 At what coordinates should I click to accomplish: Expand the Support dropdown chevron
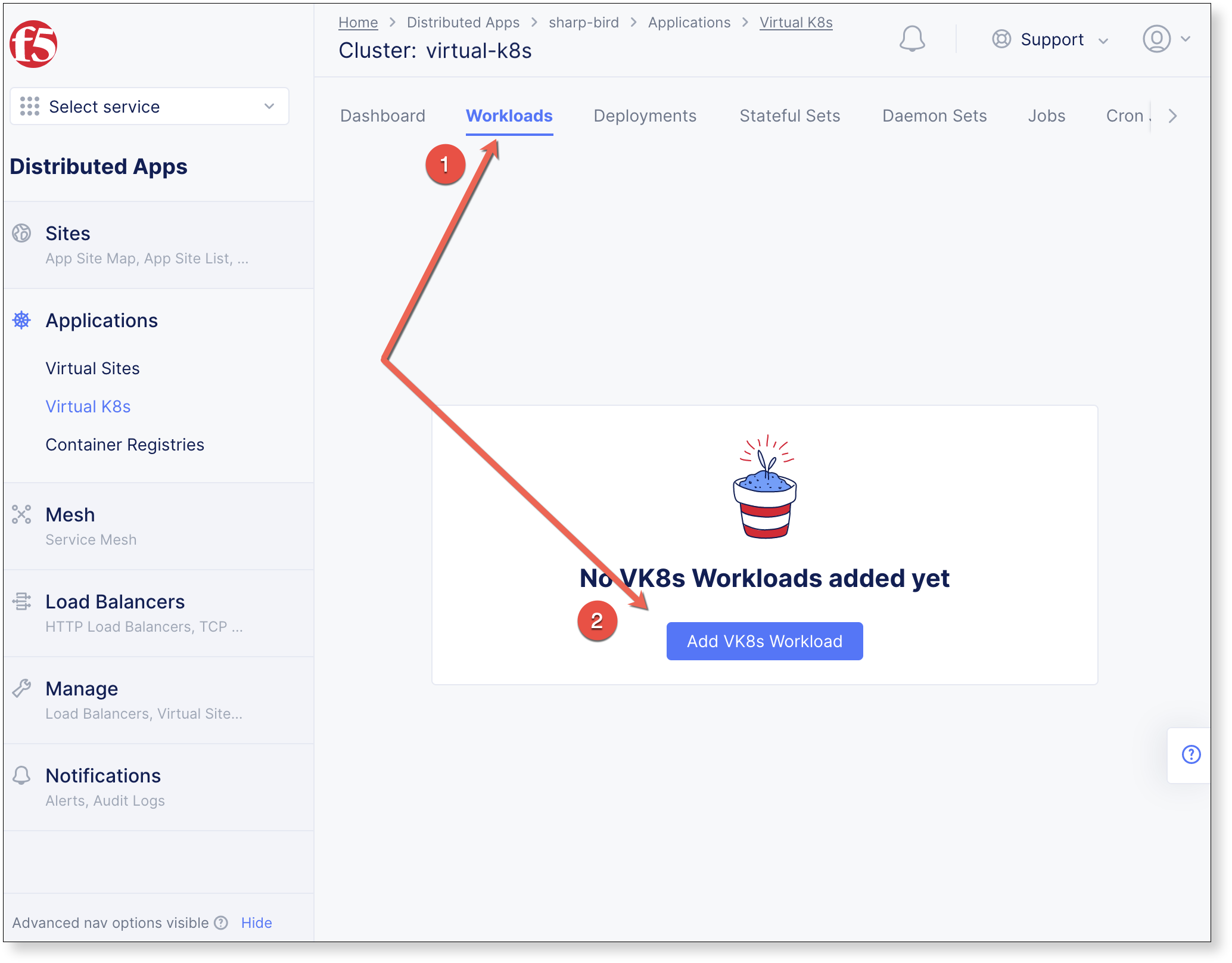(1103, 41)
